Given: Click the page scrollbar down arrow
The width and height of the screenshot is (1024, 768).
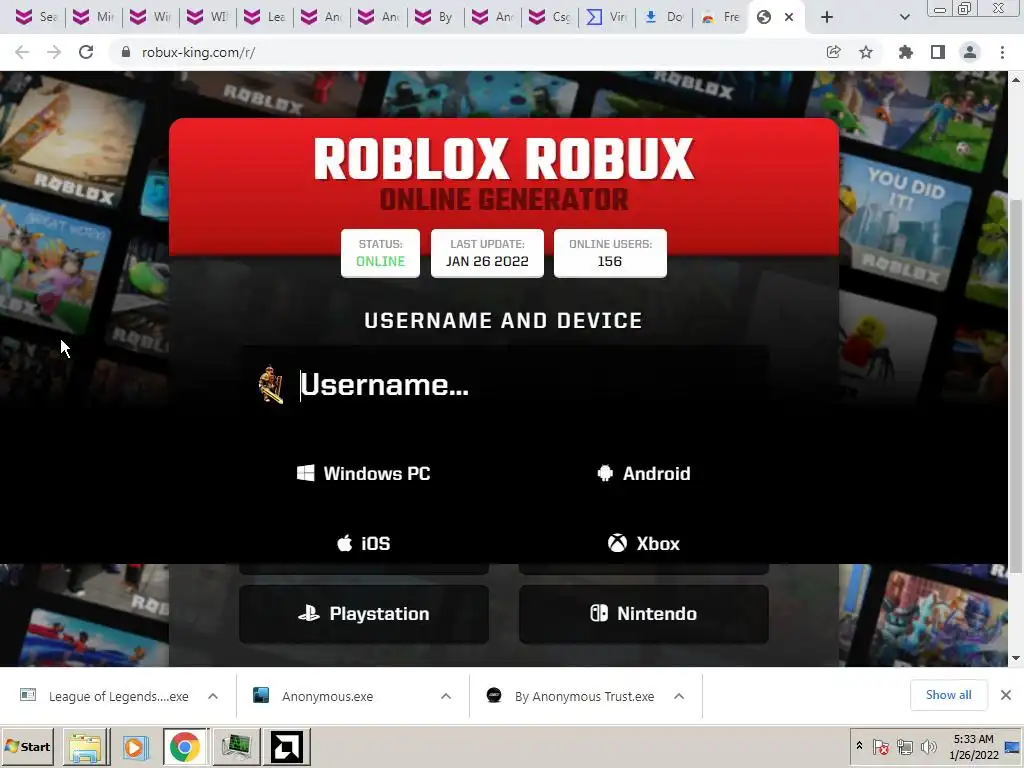Looking at the screenshot, I should [x=1016, y=658].
